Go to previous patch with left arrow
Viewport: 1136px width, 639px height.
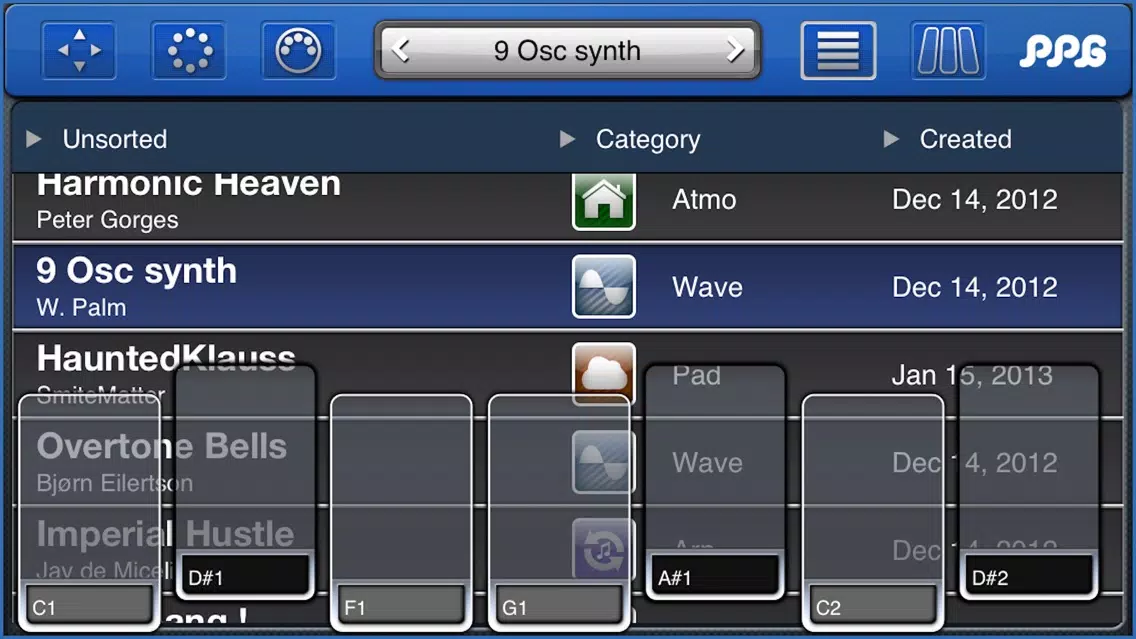[401, 50]
